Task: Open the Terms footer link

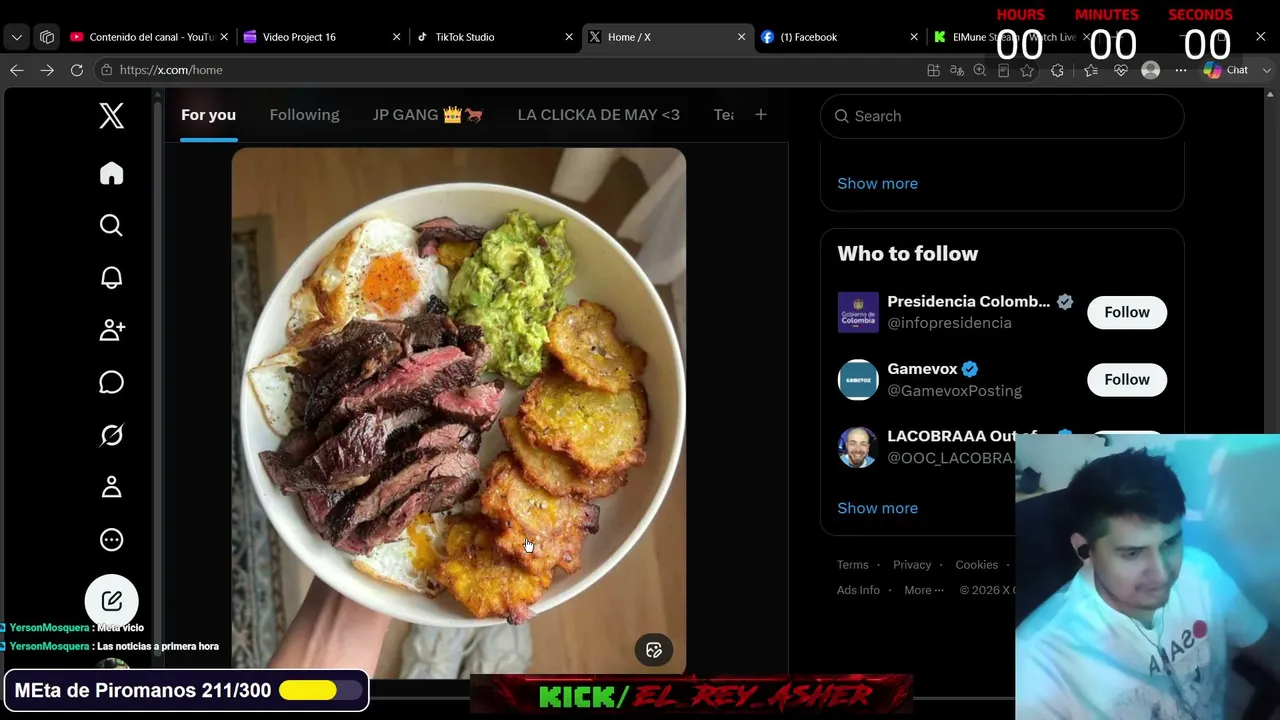Action: coord(853,565)
